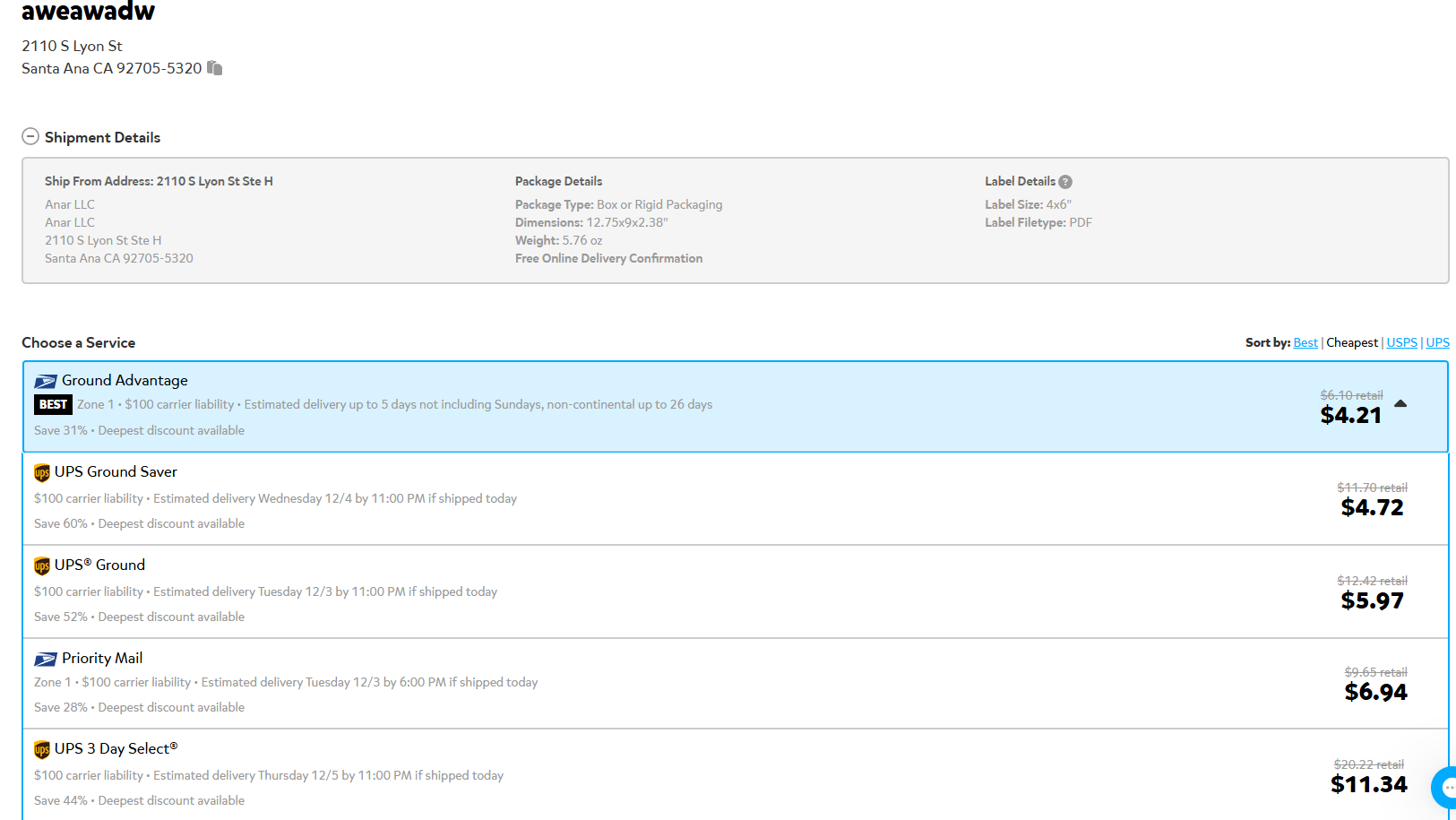1456x820 pixels.
Task: Click the Shipment Details heading
Action: [102, 137]
